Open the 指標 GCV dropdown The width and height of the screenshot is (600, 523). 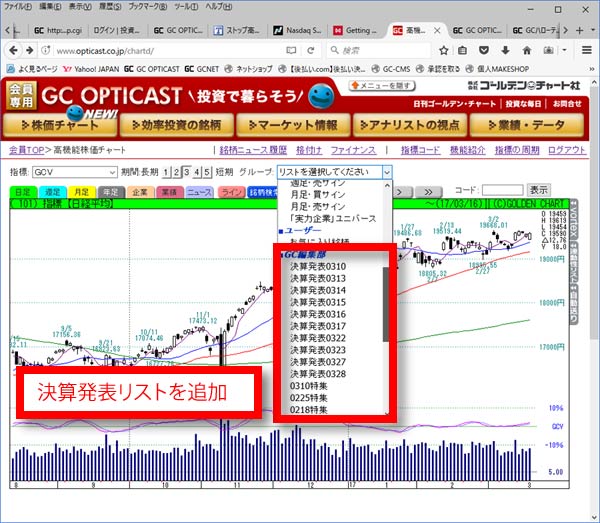click(x=75, y=172)
